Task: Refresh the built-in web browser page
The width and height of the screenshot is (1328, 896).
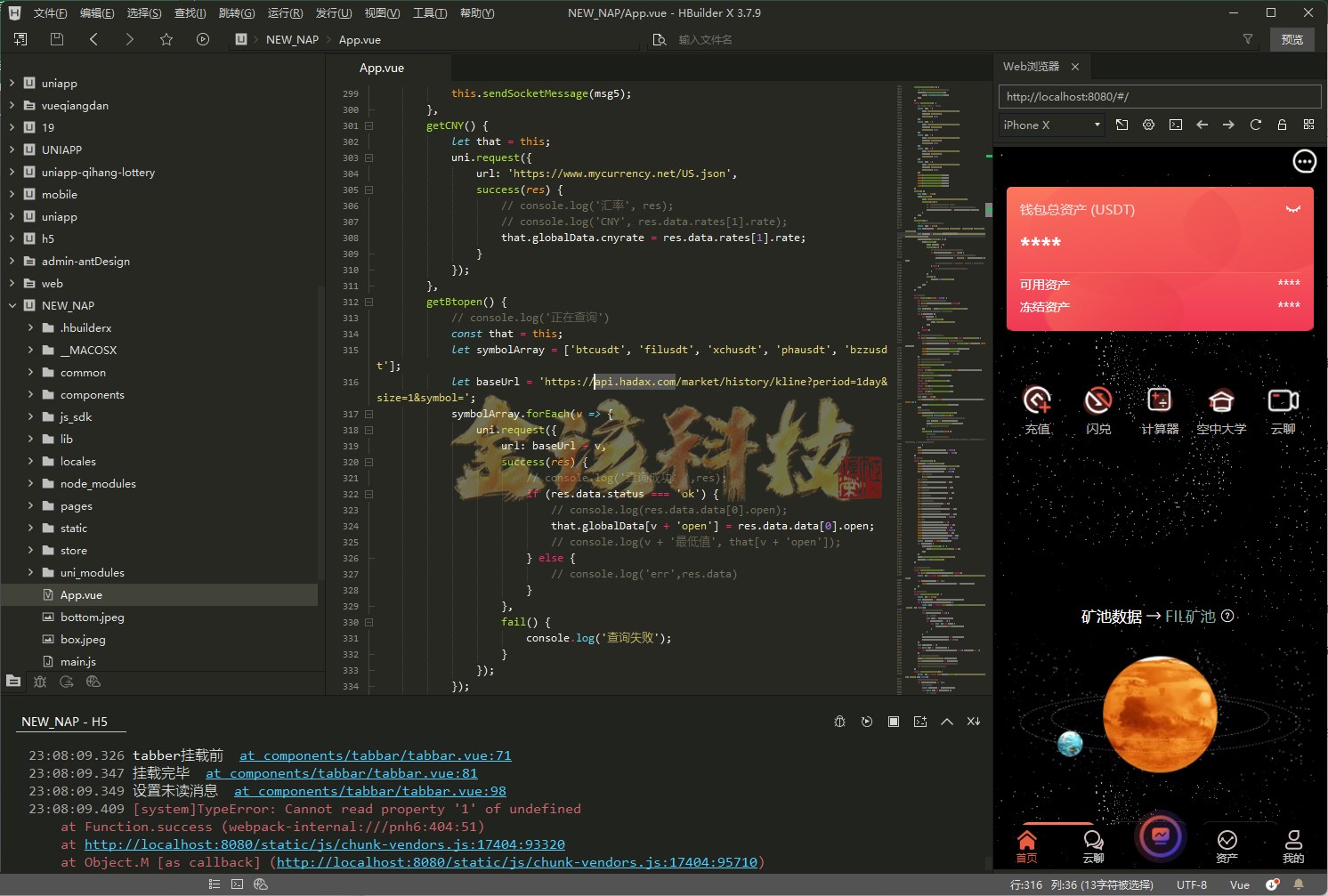Action: (1255, 125)
